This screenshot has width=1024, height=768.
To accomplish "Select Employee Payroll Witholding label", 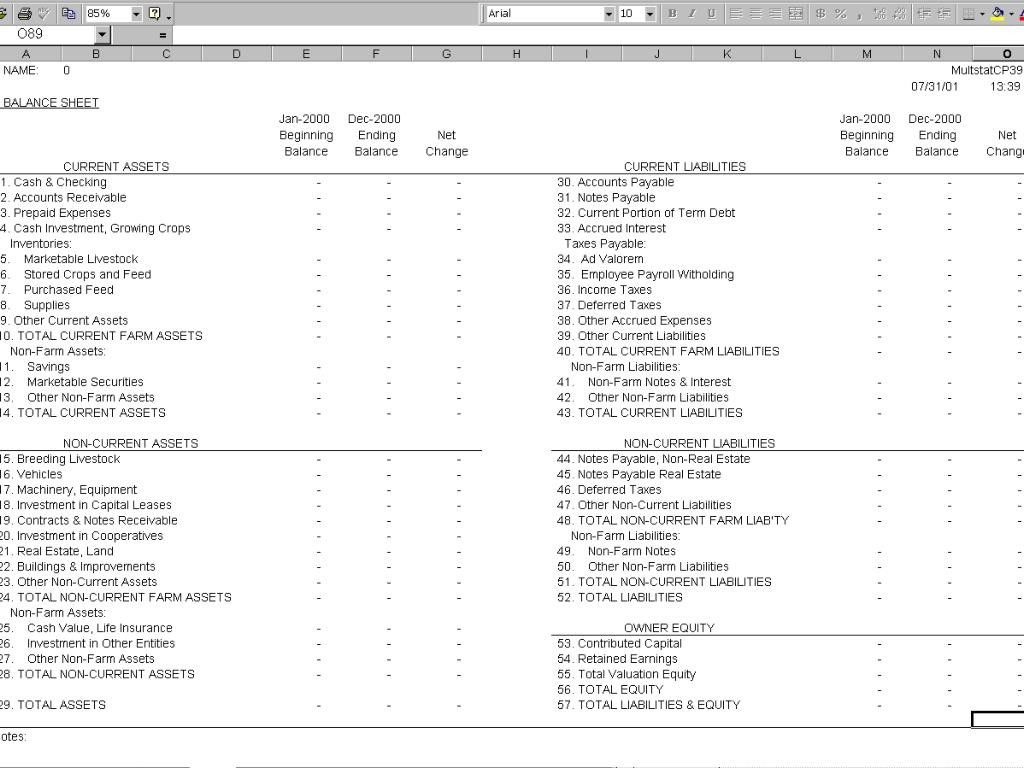I will 657,274.
